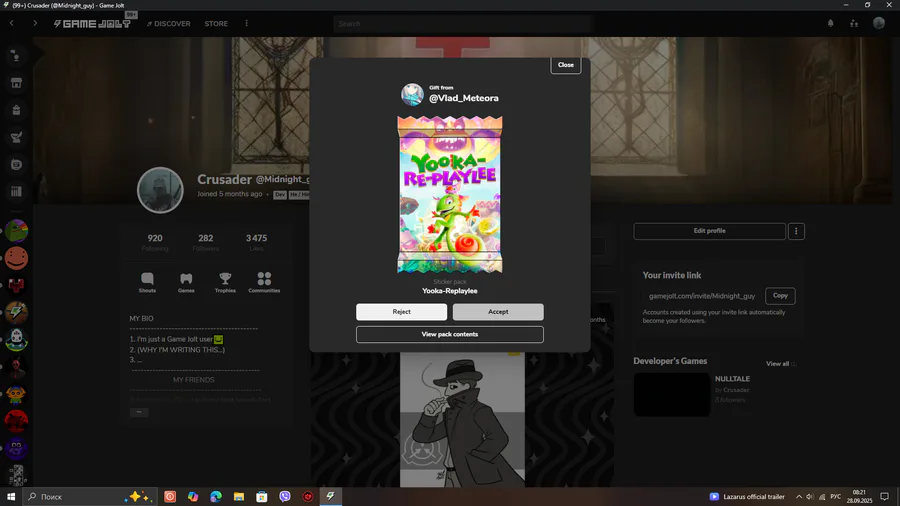This screenshot has width=900, height=506.
Task: Copy the invite link
Action: tap(780, 295)
